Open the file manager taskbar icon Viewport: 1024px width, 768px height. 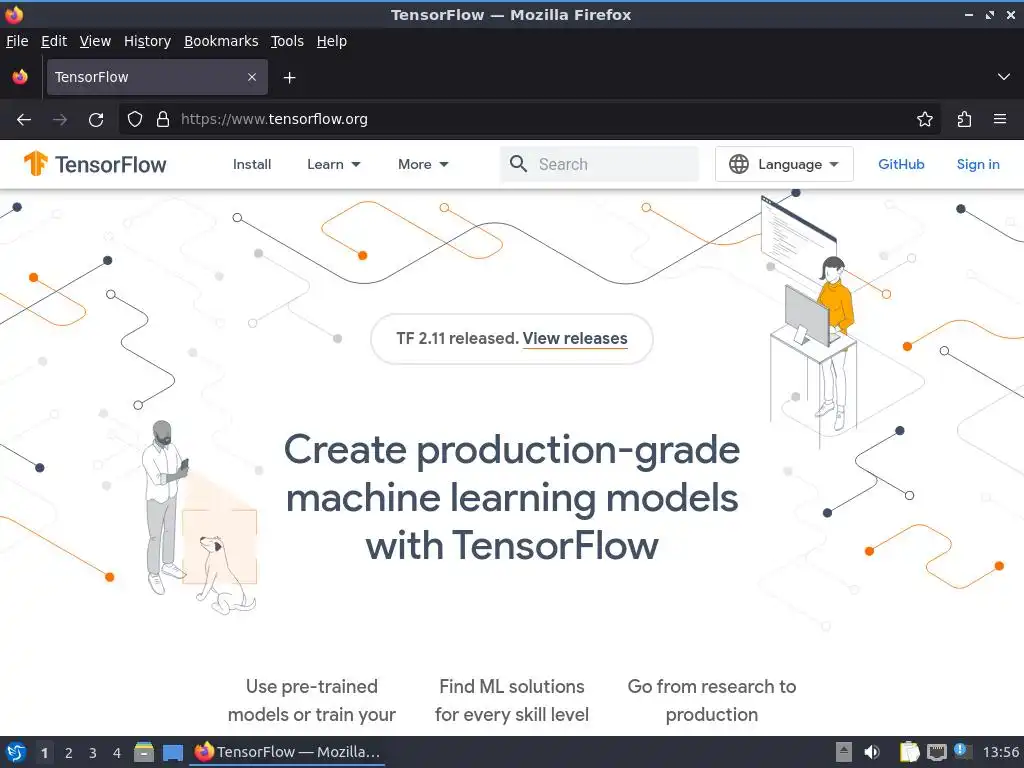[x=144, y=752]
